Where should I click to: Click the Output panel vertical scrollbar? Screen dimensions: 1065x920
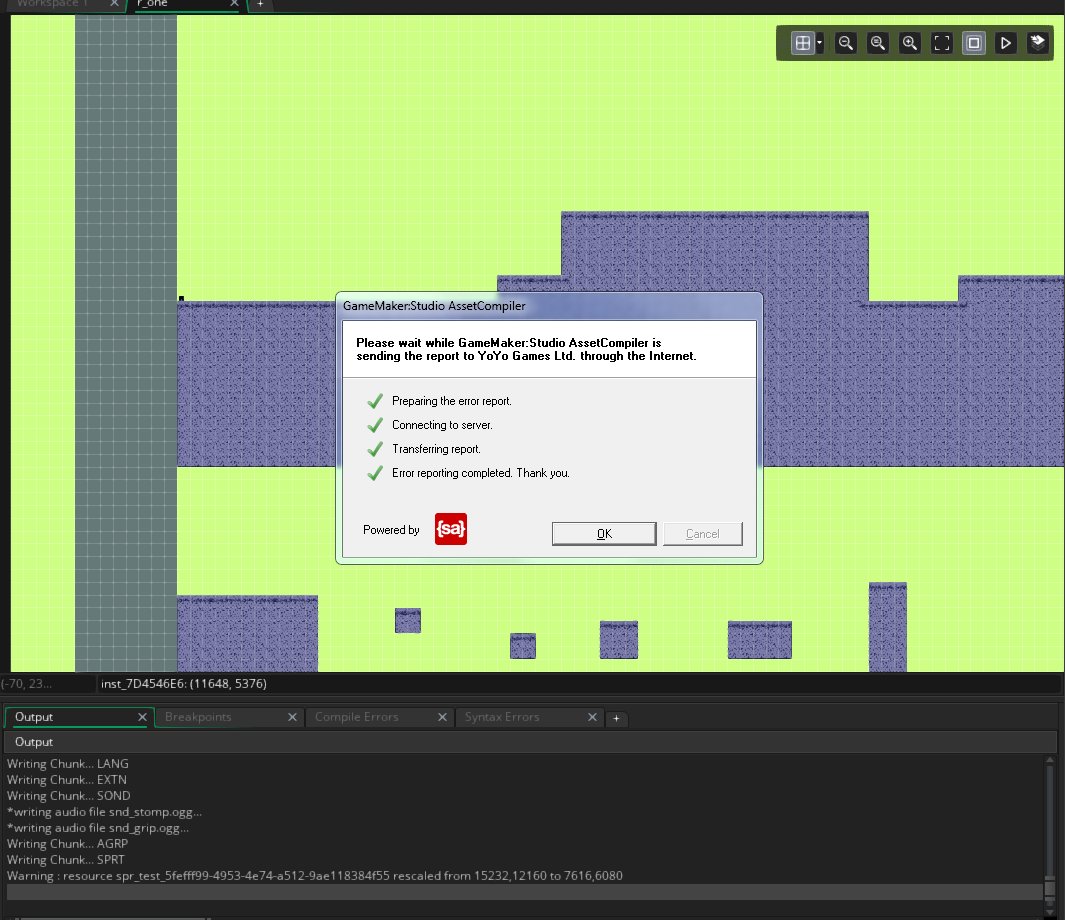coord(1049,835)
